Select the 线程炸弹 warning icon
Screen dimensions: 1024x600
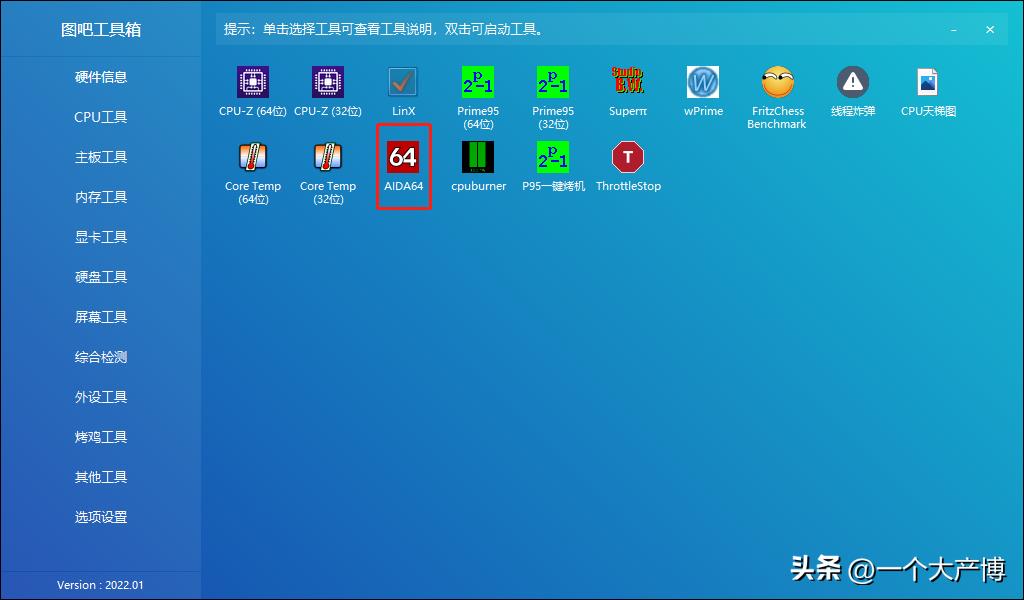853,82
